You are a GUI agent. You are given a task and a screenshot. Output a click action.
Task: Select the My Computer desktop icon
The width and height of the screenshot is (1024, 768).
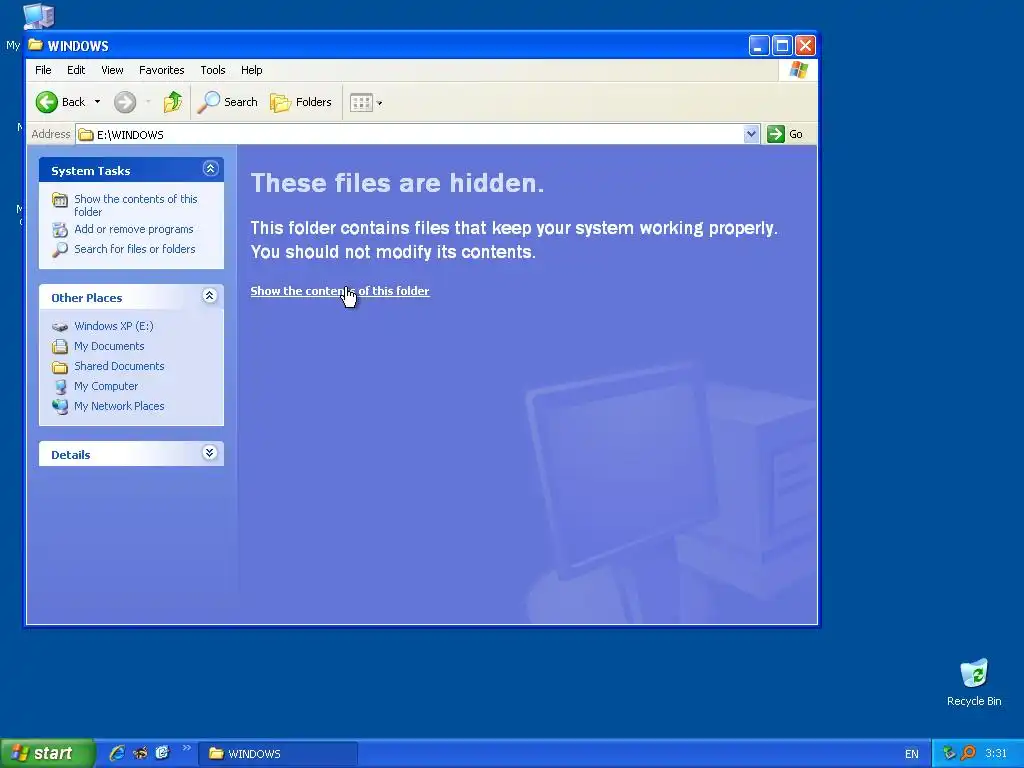point(38,16)
